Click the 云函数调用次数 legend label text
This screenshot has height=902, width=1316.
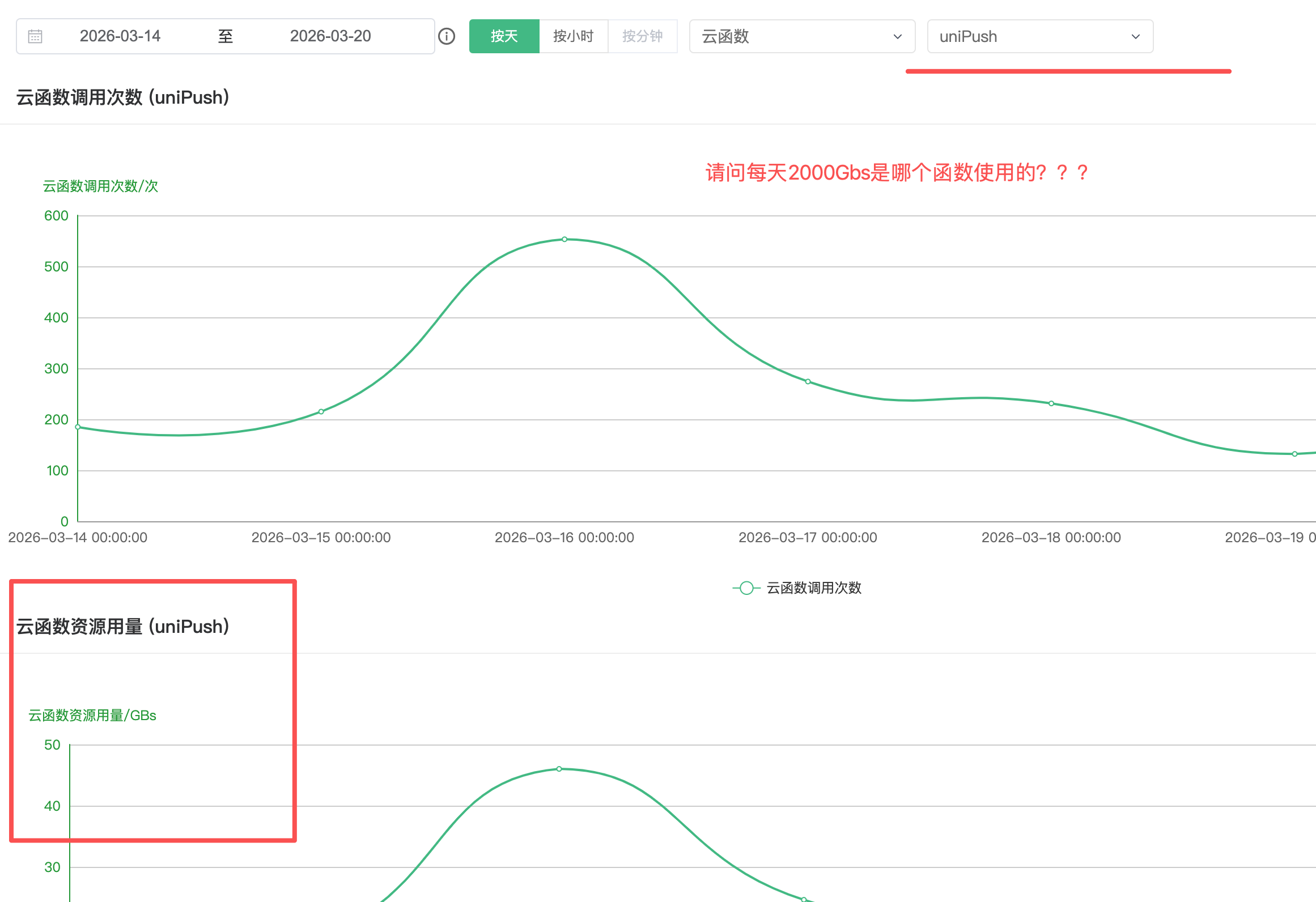click(x=814, y=588)
